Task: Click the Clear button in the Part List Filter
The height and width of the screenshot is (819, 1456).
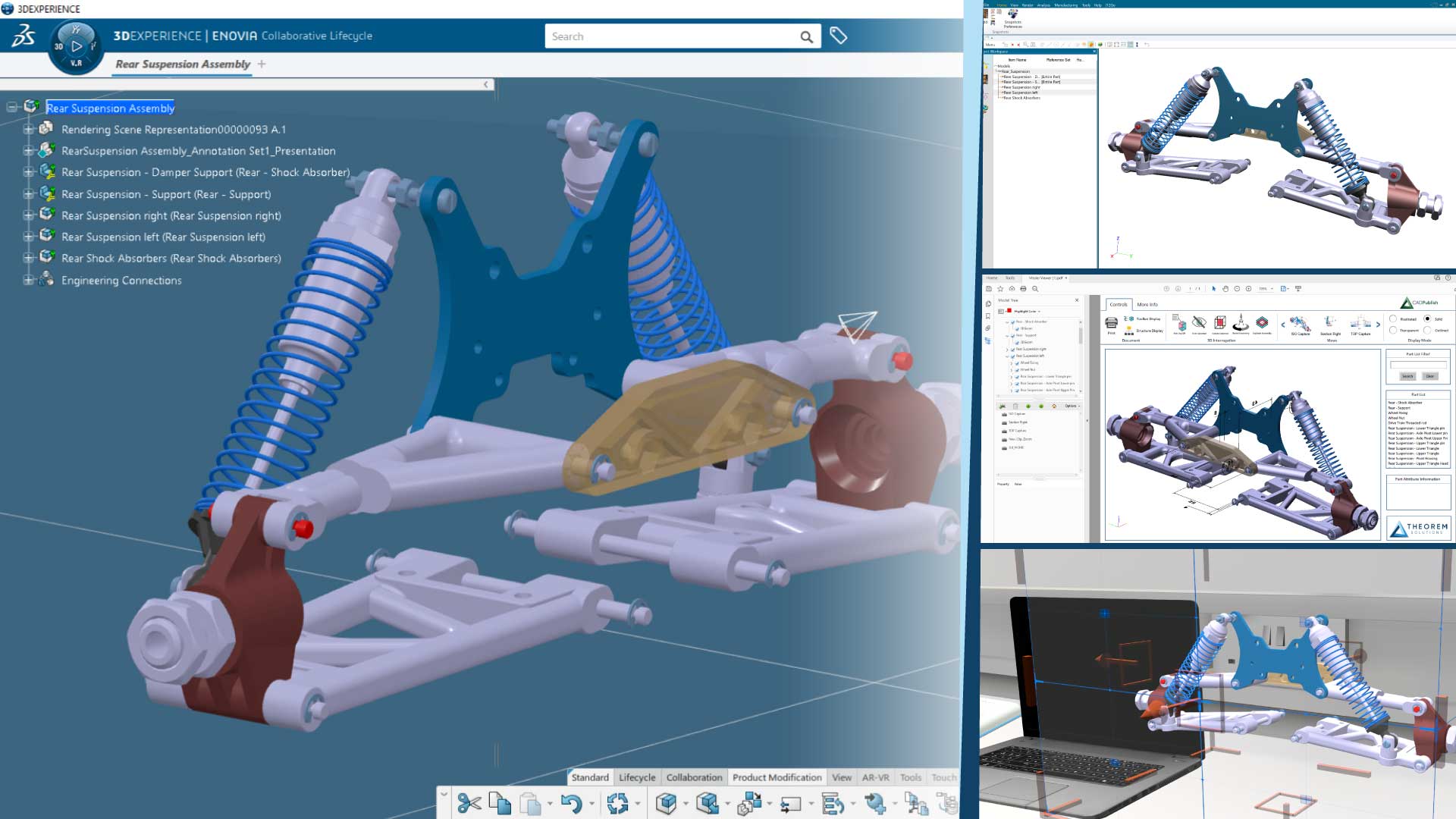Action: coord(1430,376)
